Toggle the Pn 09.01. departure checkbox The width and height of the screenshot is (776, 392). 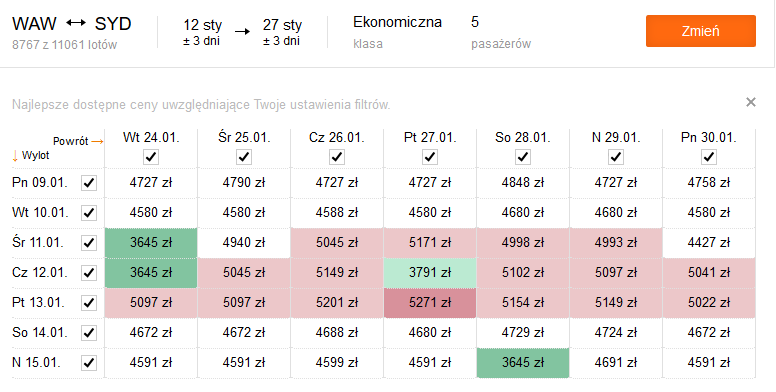coord(89,183)
